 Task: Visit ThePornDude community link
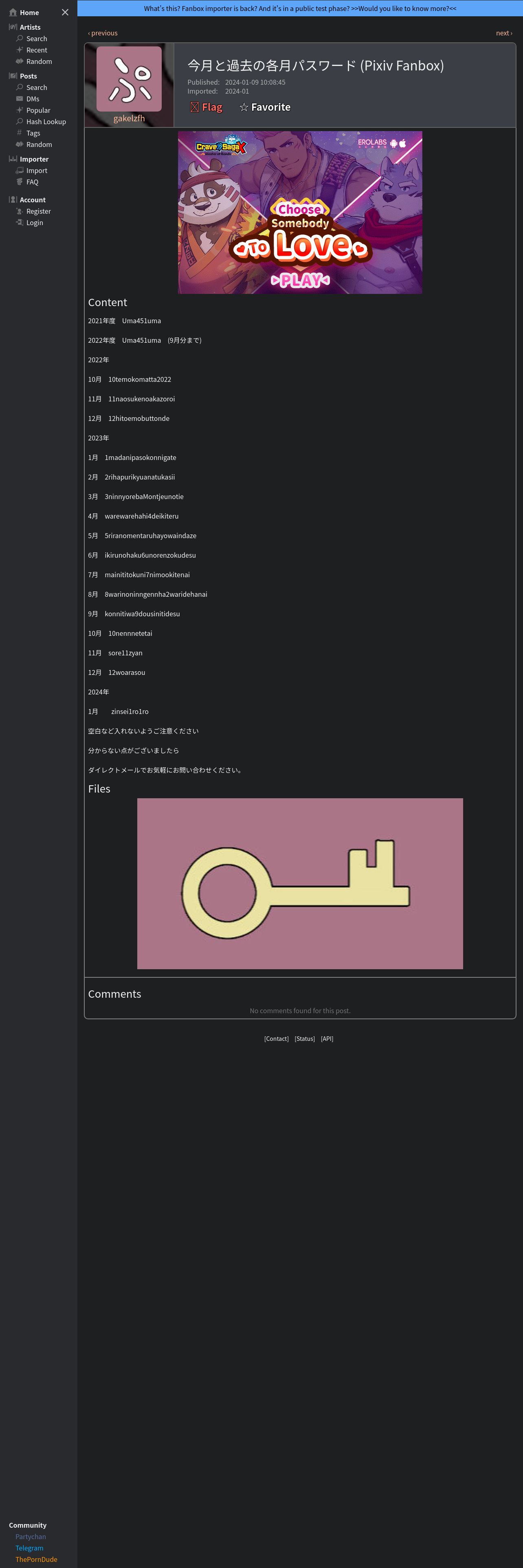(37, 1559)
